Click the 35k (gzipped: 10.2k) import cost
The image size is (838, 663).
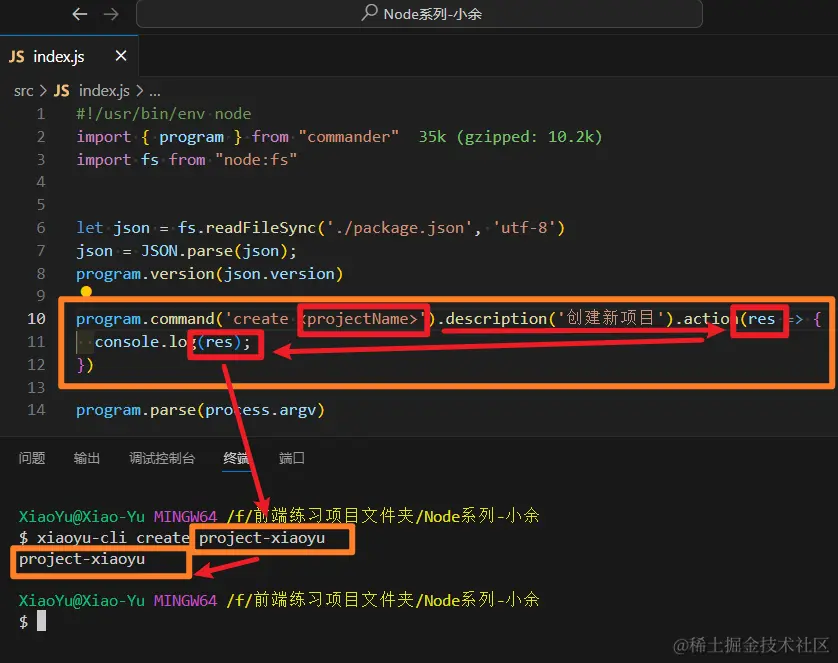pyautogui.click(x=510, y=137)
